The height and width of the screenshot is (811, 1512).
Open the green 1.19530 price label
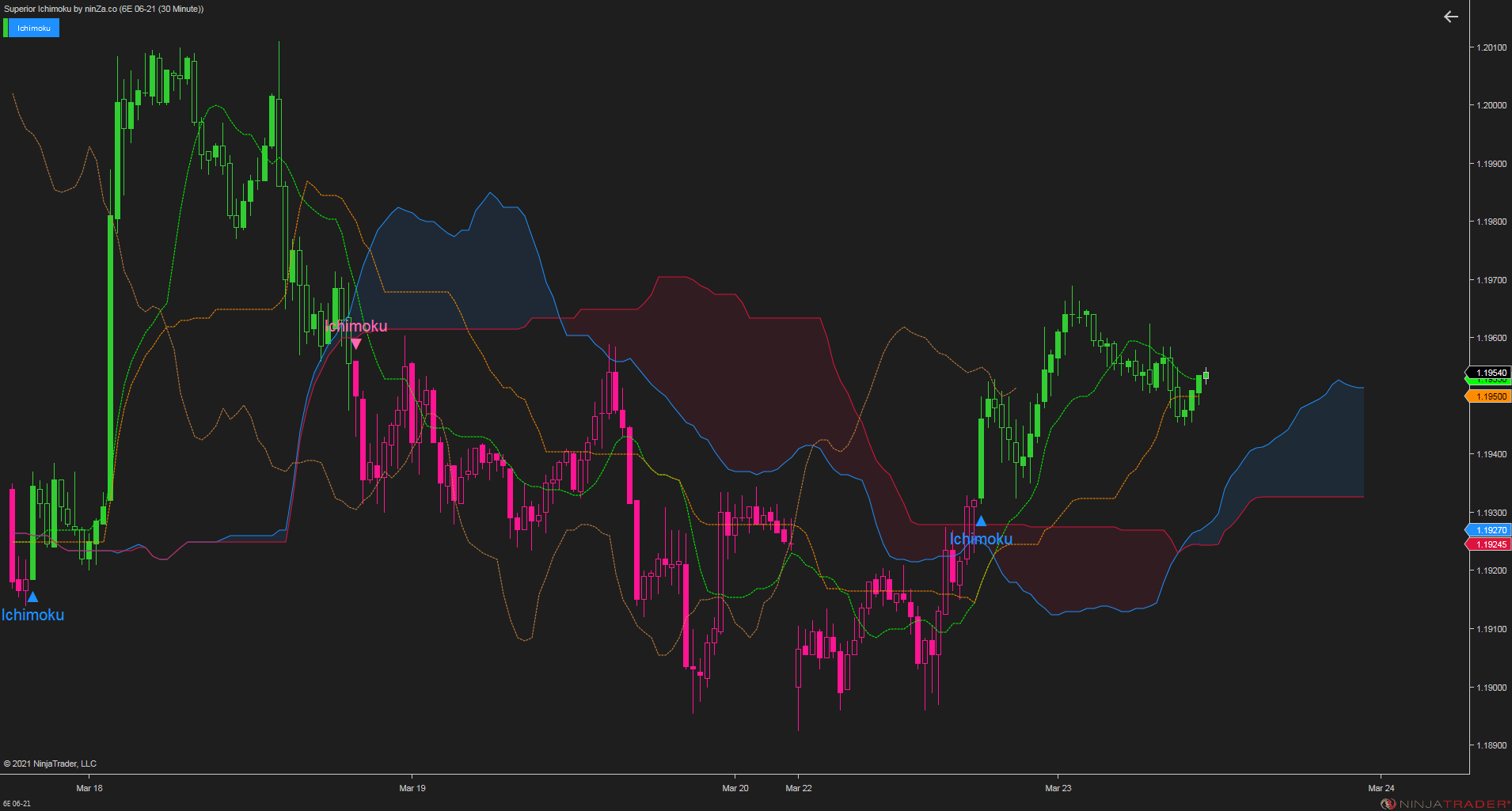click(x=1488, y=381)
